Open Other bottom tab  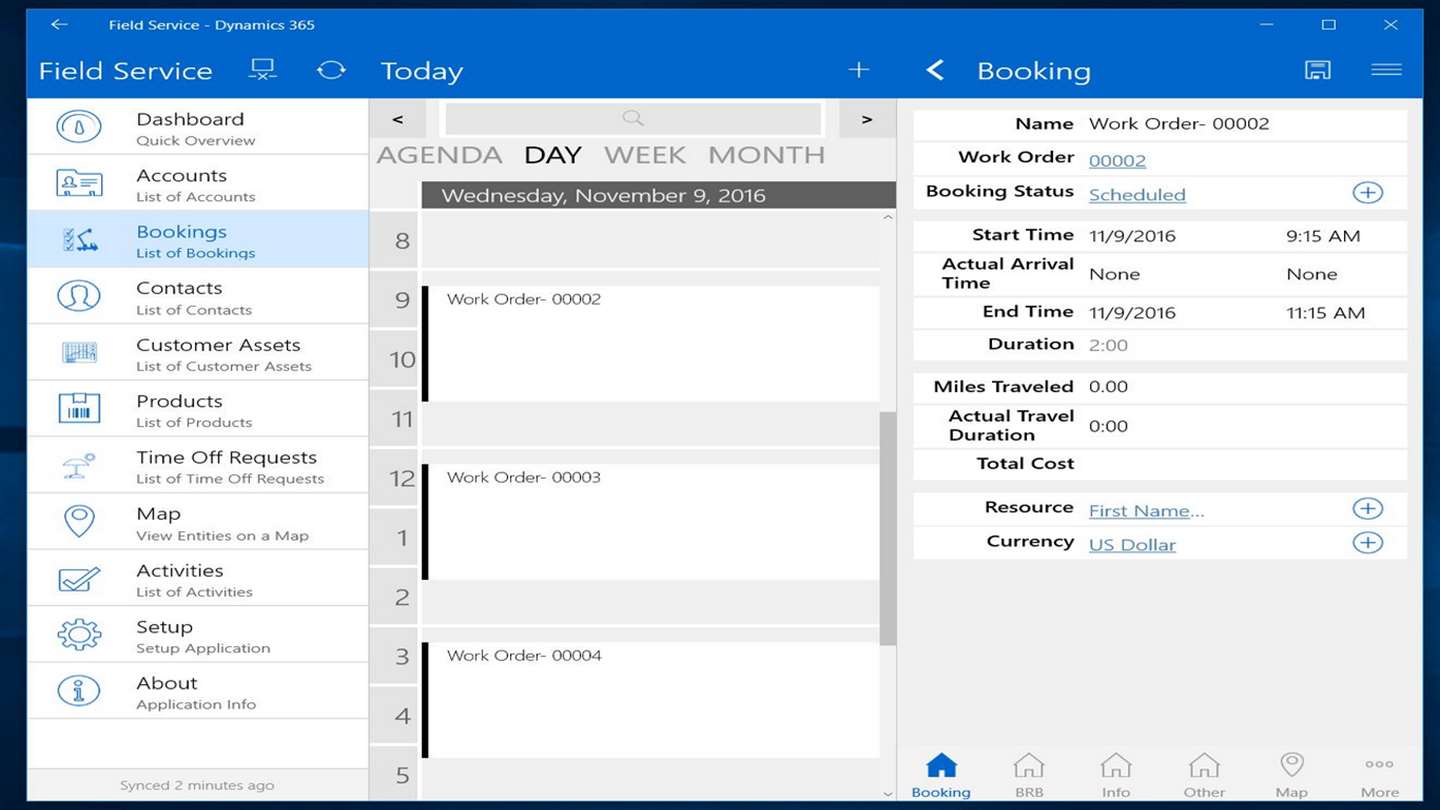pyautogui.click(x=1204, y=775)
